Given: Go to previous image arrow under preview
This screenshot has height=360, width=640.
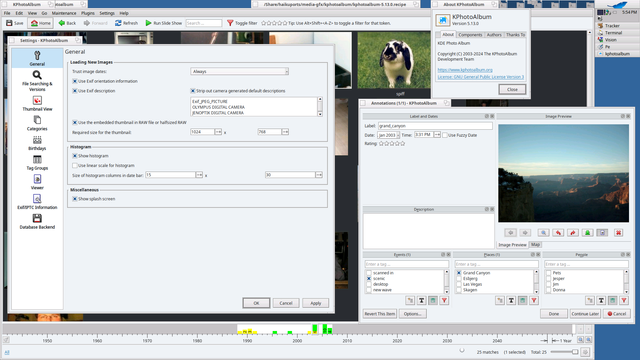Looking at the screenshot, I should 511,233.
